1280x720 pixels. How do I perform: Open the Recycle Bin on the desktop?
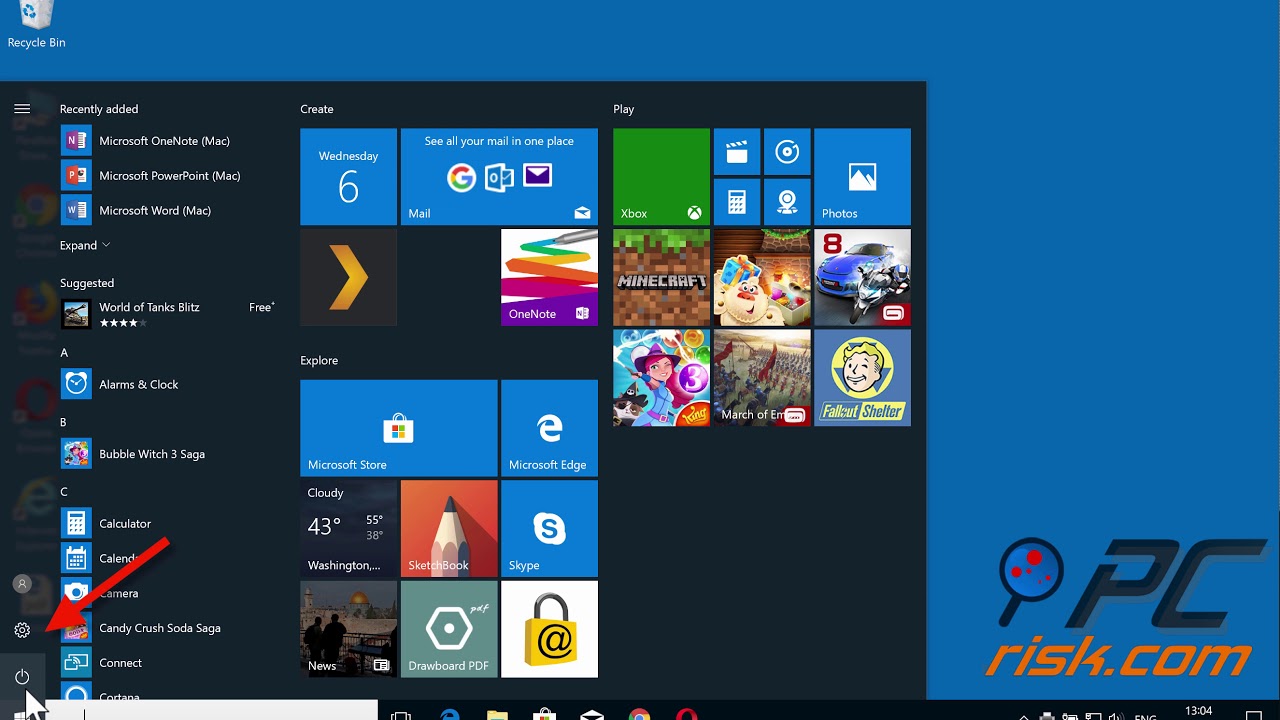36,25
